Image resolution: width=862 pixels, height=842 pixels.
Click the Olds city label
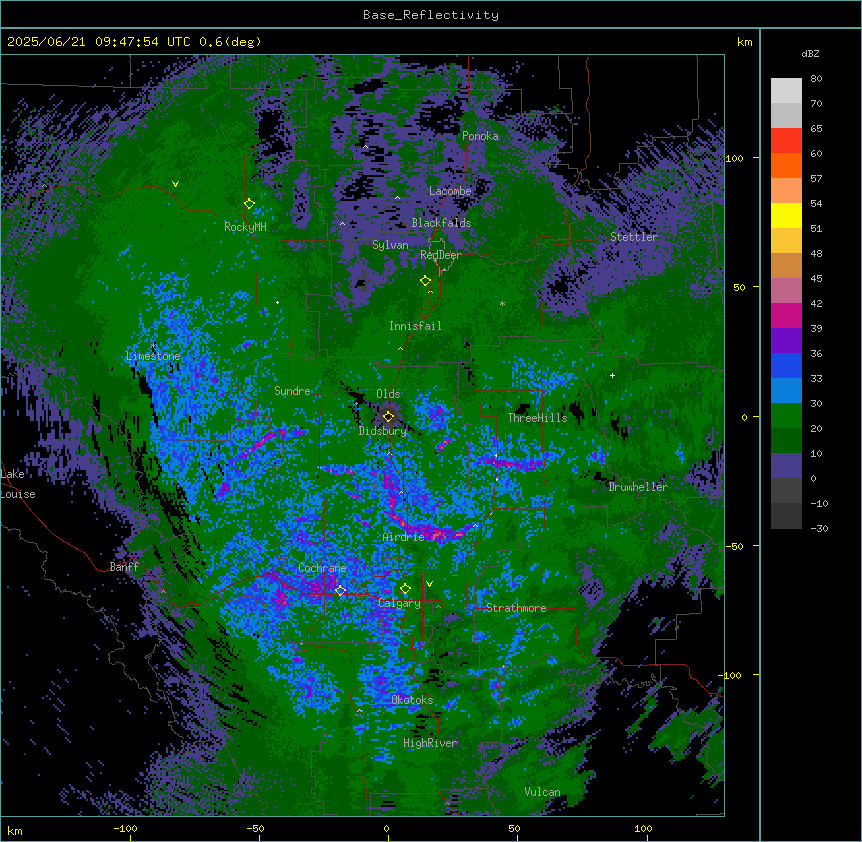388,394
